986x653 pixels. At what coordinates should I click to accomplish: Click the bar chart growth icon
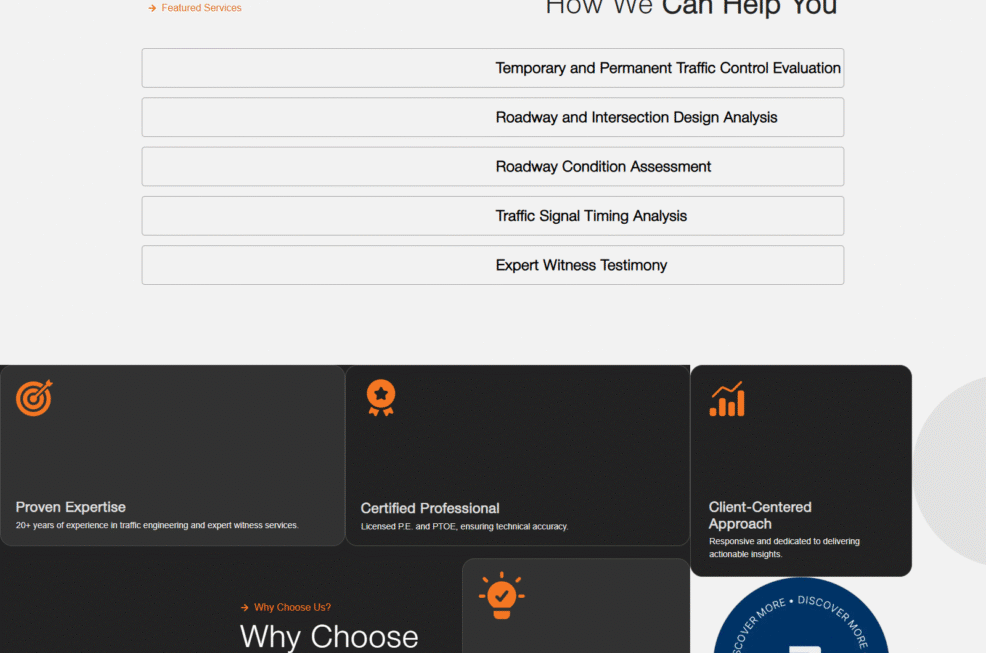click(727, 399)
